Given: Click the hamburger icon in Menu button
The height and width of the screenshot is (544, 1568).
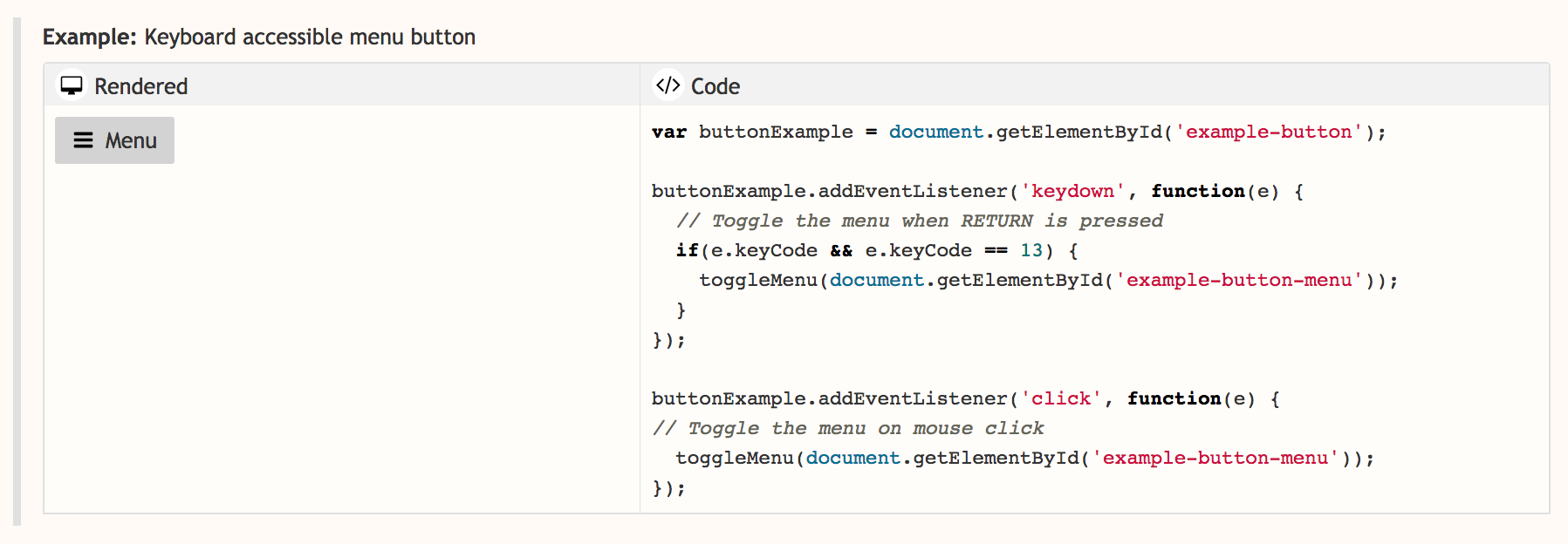Looking at the screenshot, I should pyautogui.click(x=83, y=140).
